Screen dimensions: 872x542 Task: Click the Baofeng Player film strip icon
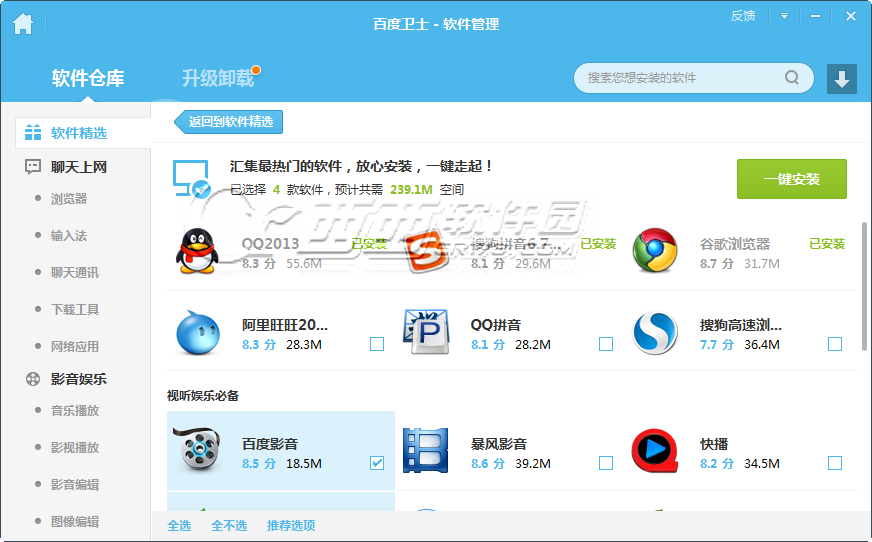tap(425, 450)
